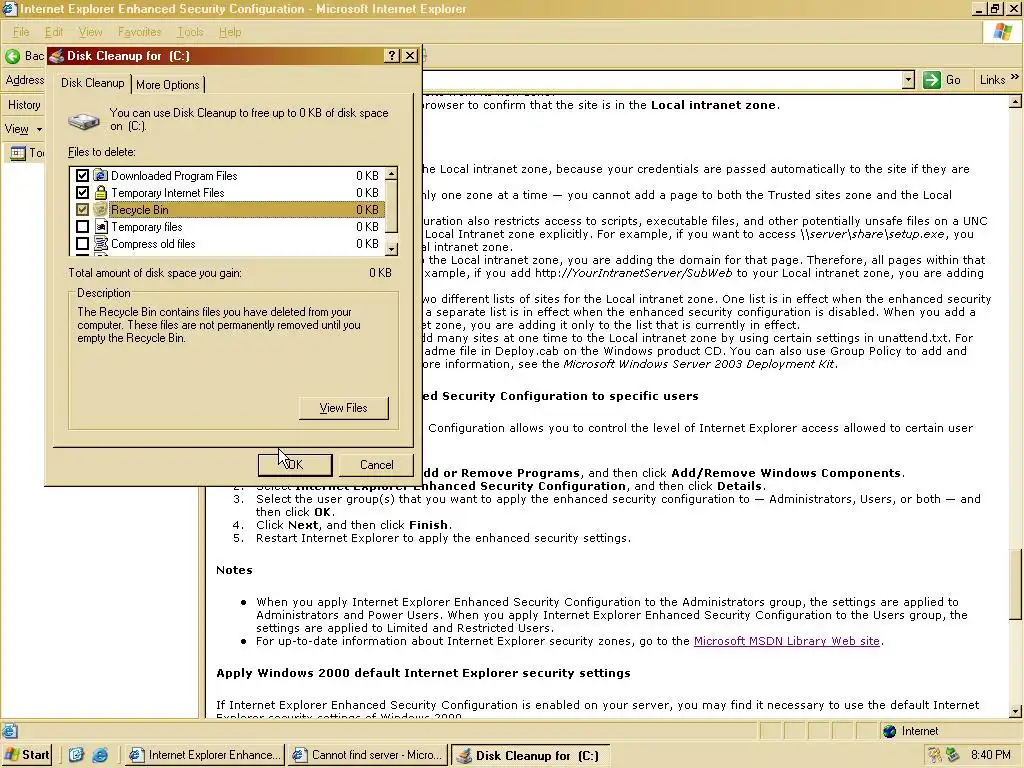Image resolution: width=1024 pixels, height=768 pixels.
Task: Expand the address bar dropdown arrow
Action: [x=908, y=80]
